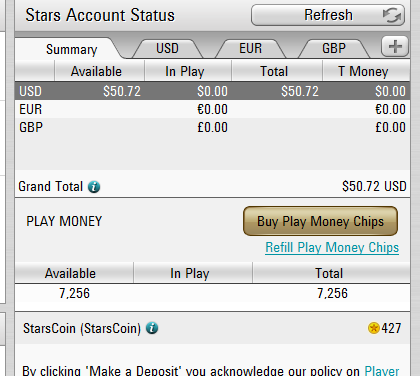Open the GBP tab
The height and width of the screenshot is (376, 420).
click(x=334, y=49)
